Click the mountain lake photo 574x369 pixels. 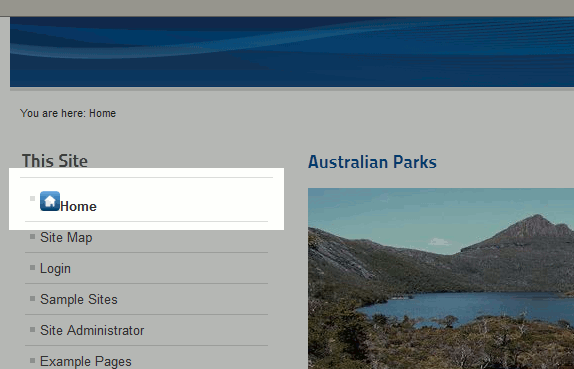point(441,278)
